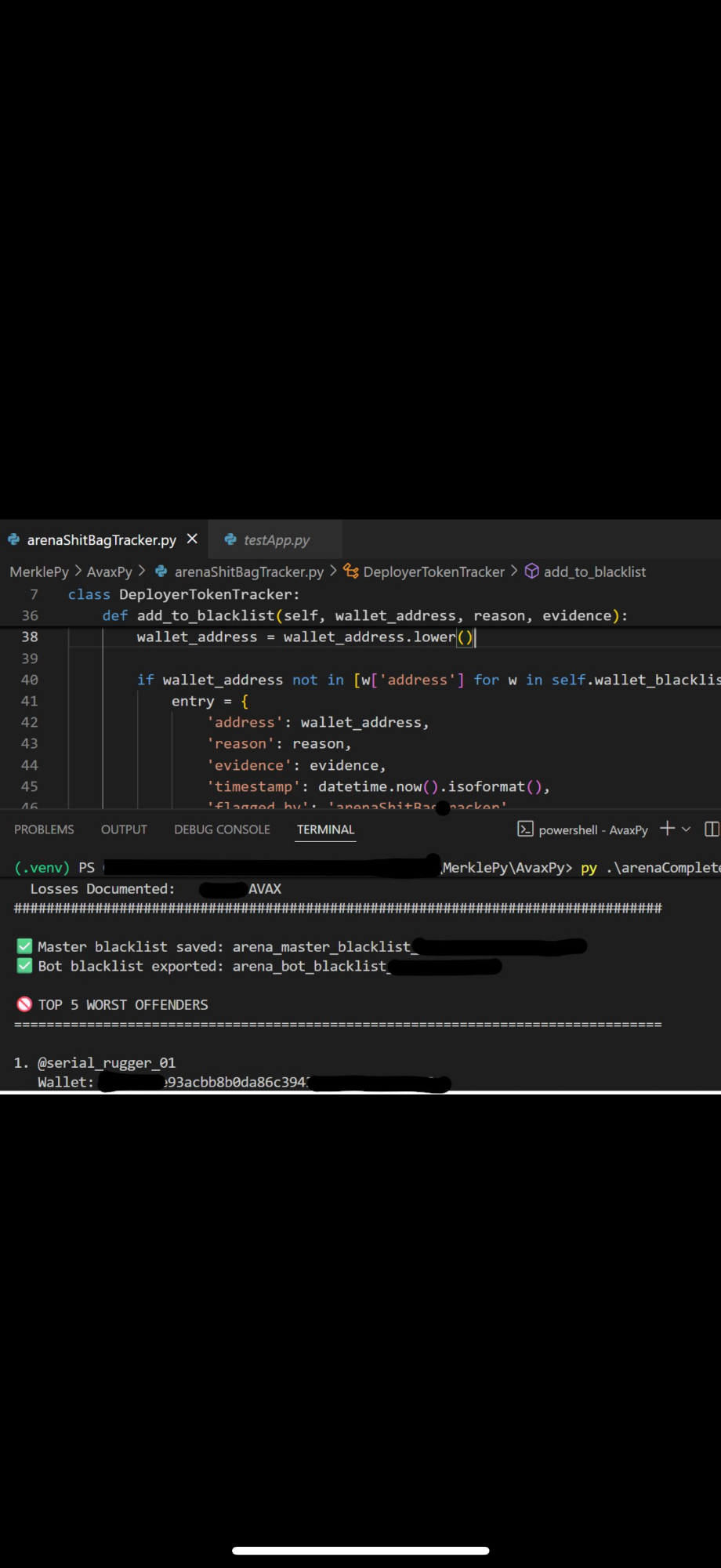Viewport: 721px width, 1568px height.
Task: Create new terminal with plus icon
Action: (667, 829)
